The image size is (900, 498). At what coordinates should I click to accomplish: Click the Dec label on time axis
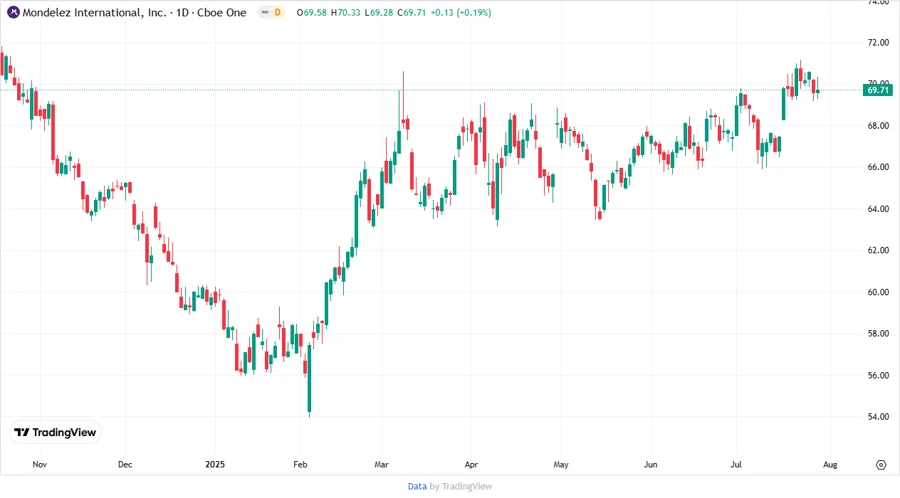(125, 464)
